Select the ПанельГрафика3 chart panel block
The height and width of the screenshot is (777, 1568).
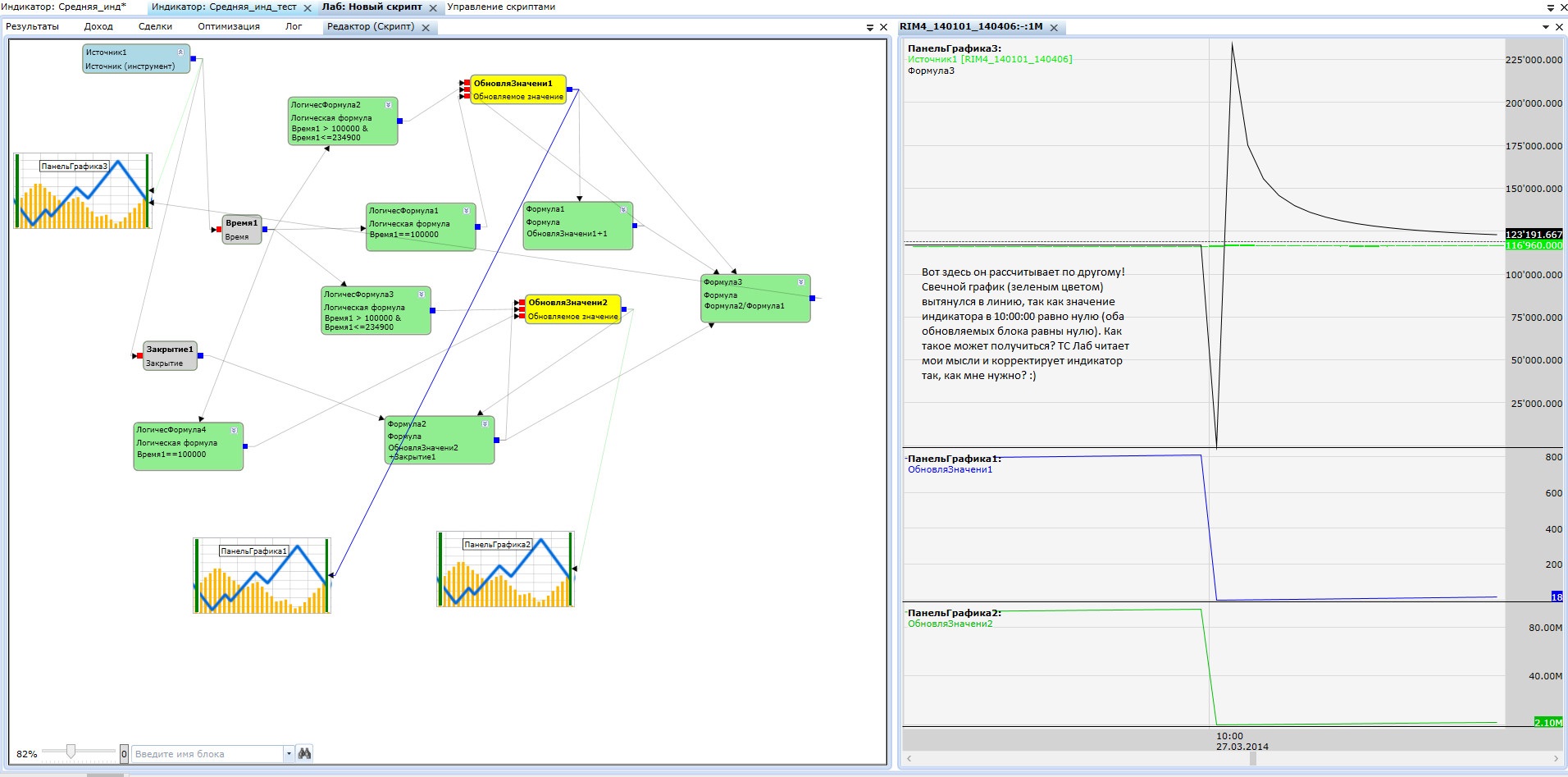pyautogui.click(x=82, y=191)
